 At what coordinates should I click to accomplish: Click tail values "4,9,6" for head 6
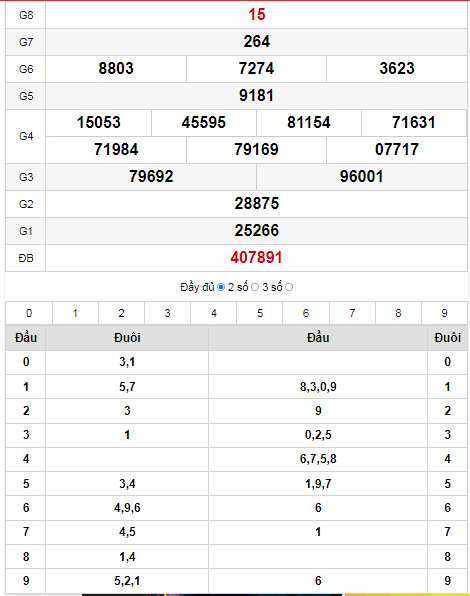pos(127,508)
